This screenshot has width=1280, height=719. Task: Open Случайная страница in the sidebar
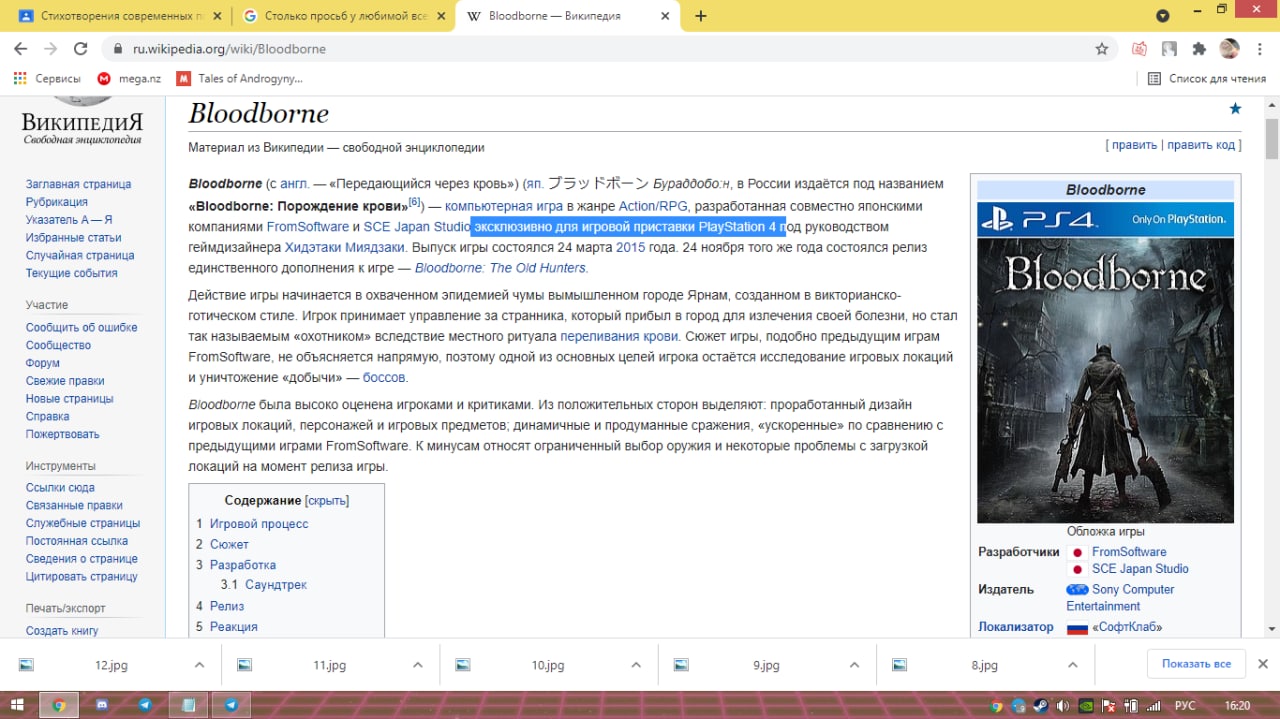[80, 255]
